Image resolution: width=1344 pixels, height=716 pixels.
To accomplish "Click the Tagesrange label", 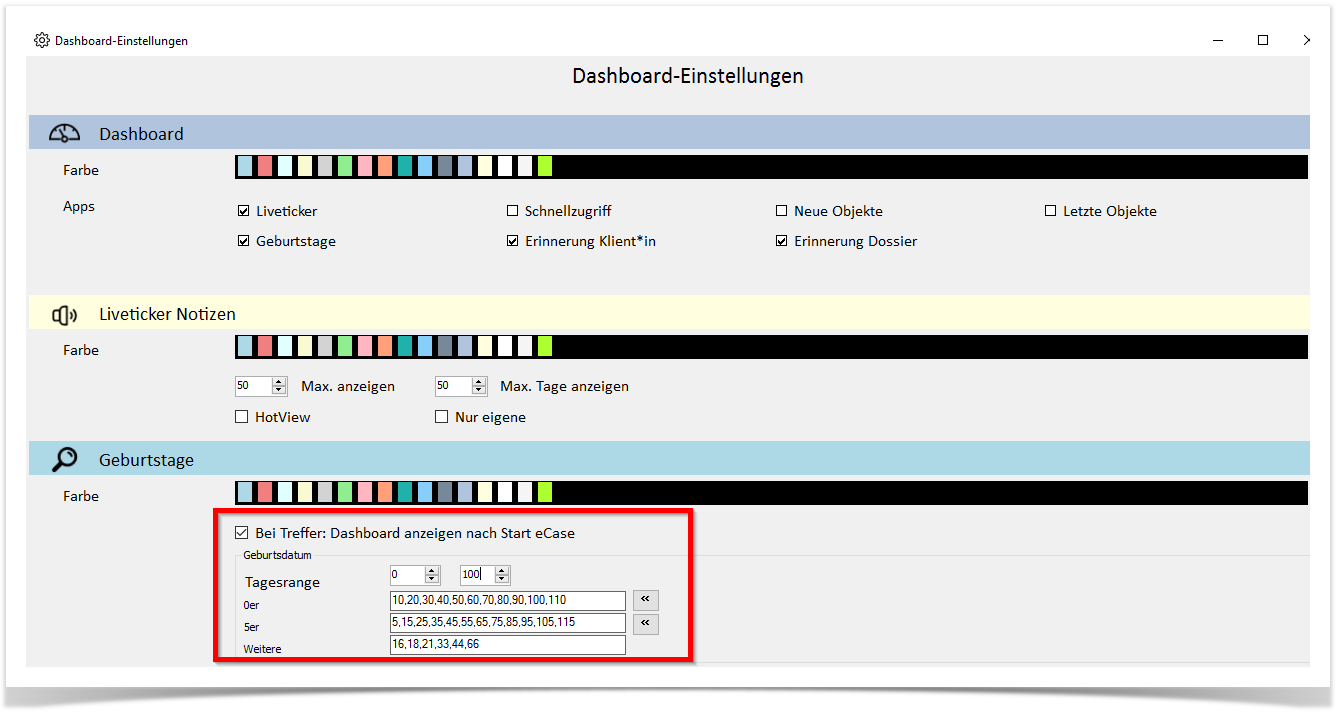I will (x=283, y=582).
